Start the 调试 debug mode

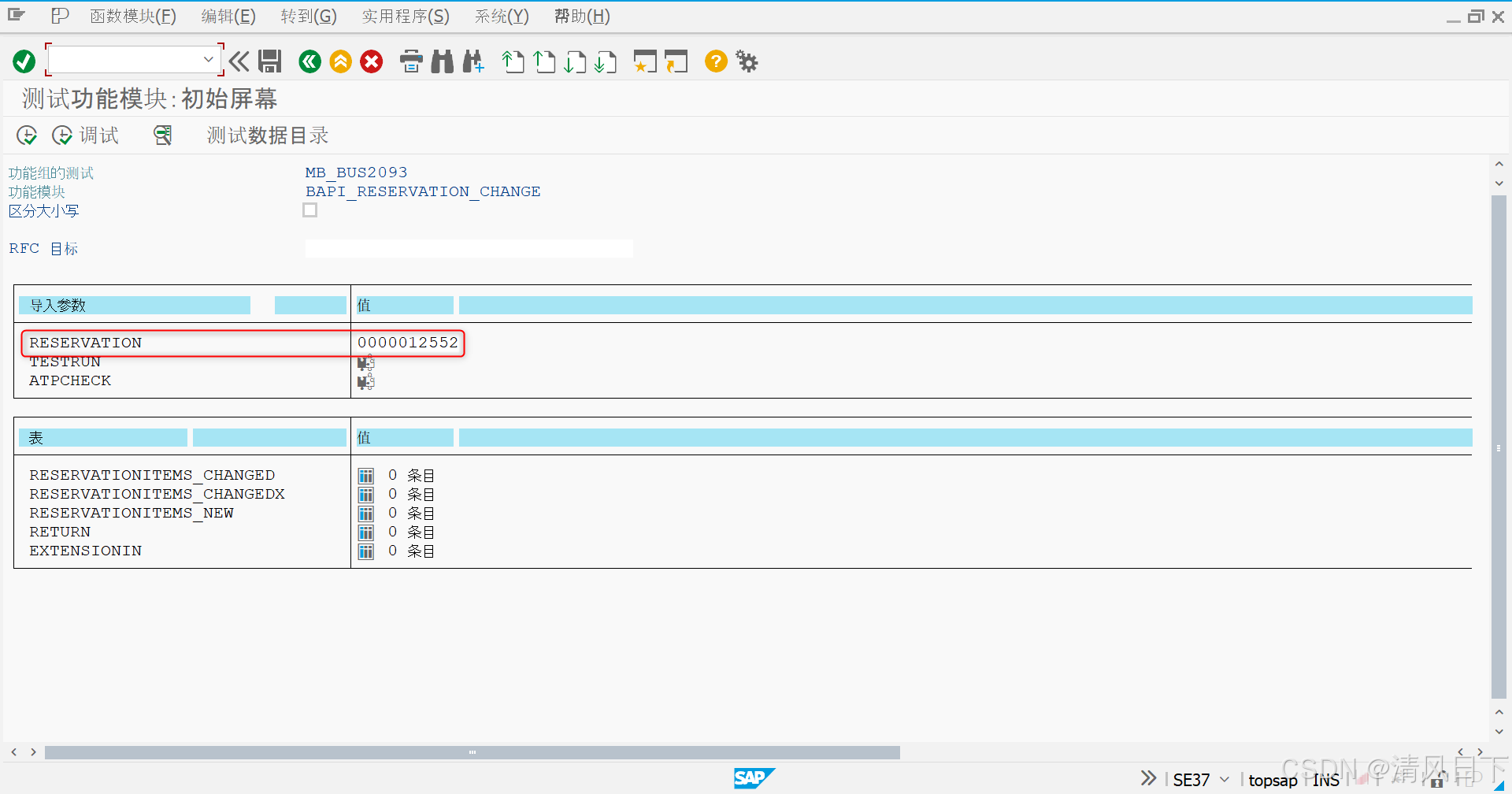[x=87, y=135]
